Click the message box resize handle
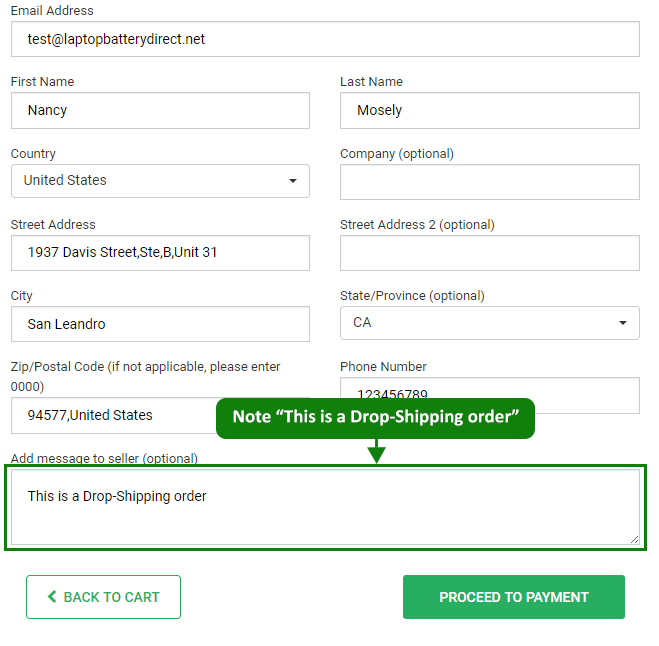Screen dimensions: 659x646 (634, 539)
